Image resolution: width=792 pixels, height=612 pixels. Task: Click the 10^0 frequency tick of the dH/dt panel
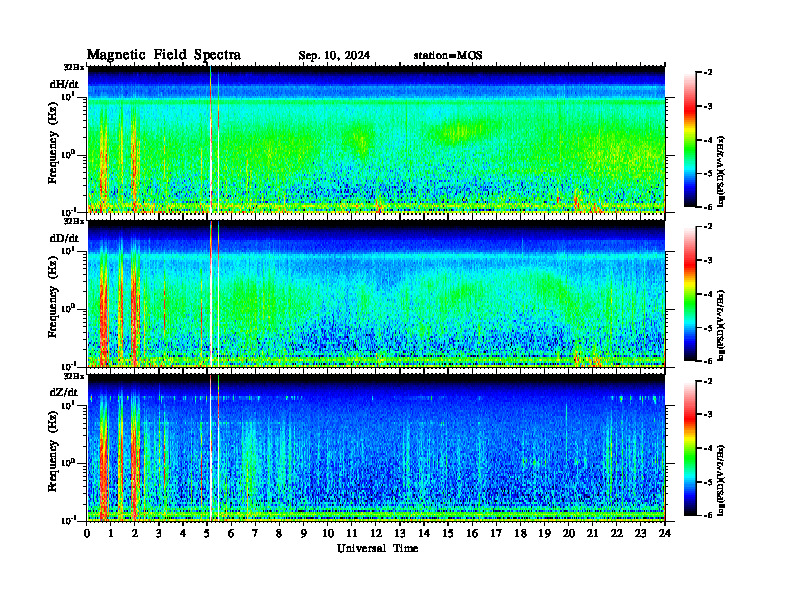68,154
